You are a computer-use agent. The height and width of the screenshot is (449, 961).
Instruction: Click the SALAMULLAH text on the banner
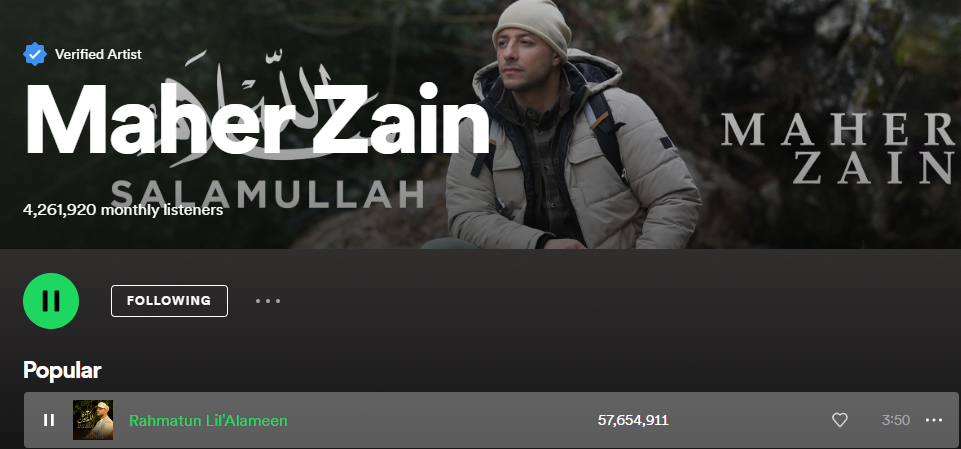pyautogui.click(x=268, y=194)
